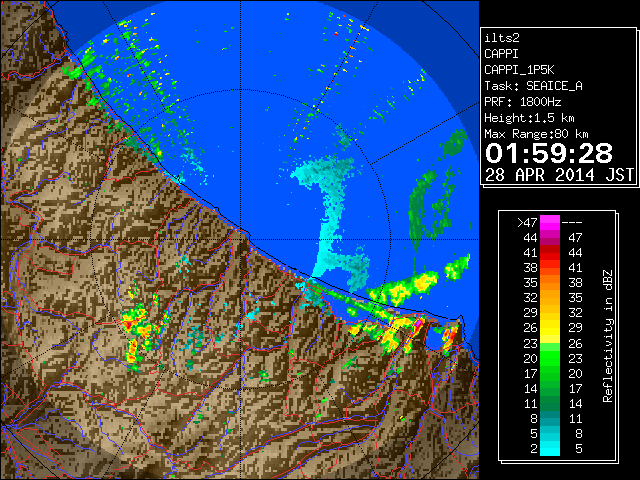Select the 'Max Range:80 km' text
The width and height of the screenshot is (640, 480).
(x=536, y=134)
